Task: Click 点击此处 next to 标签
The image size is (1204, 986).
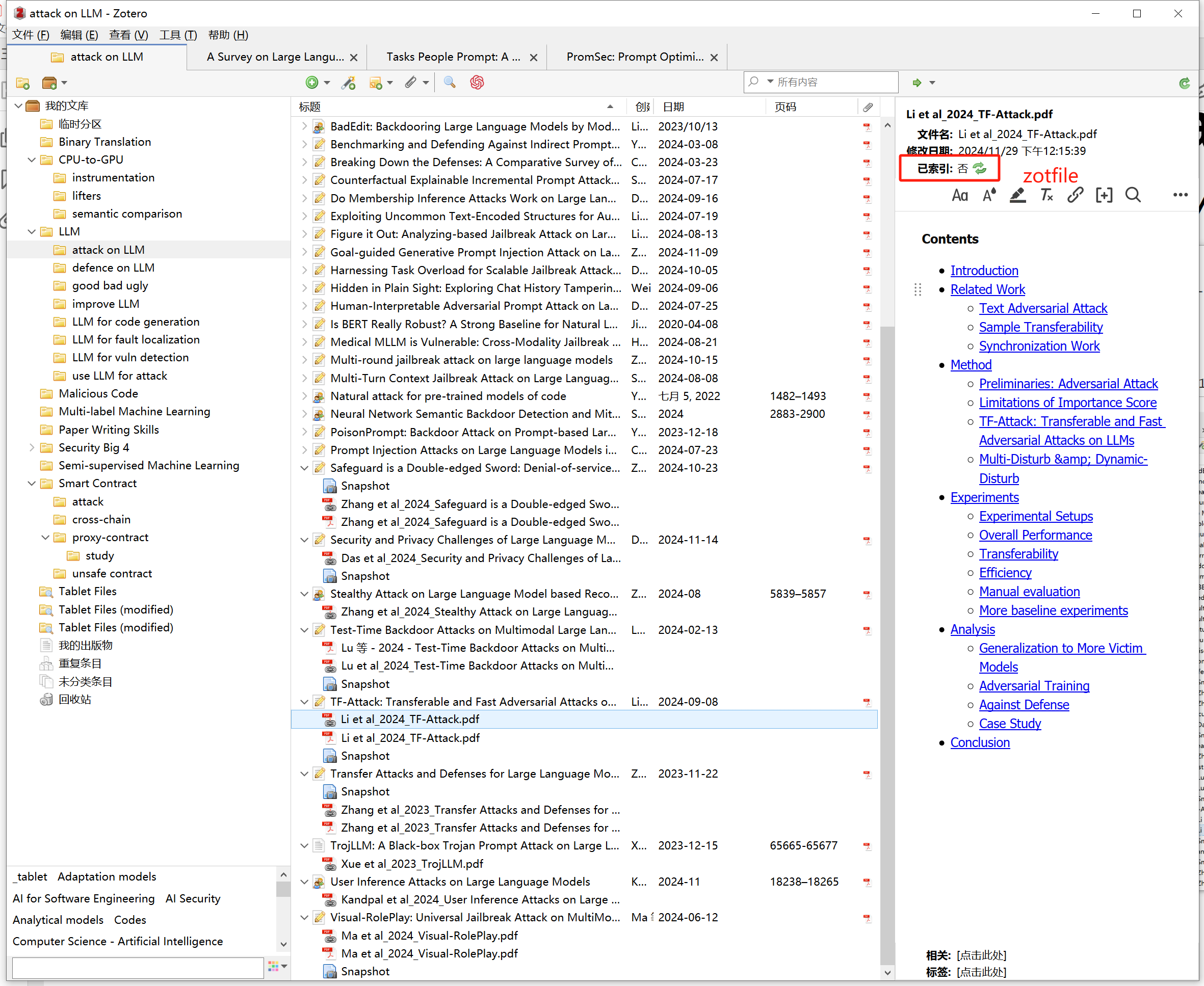Action: pyautogui.click(x=981, y=972)
